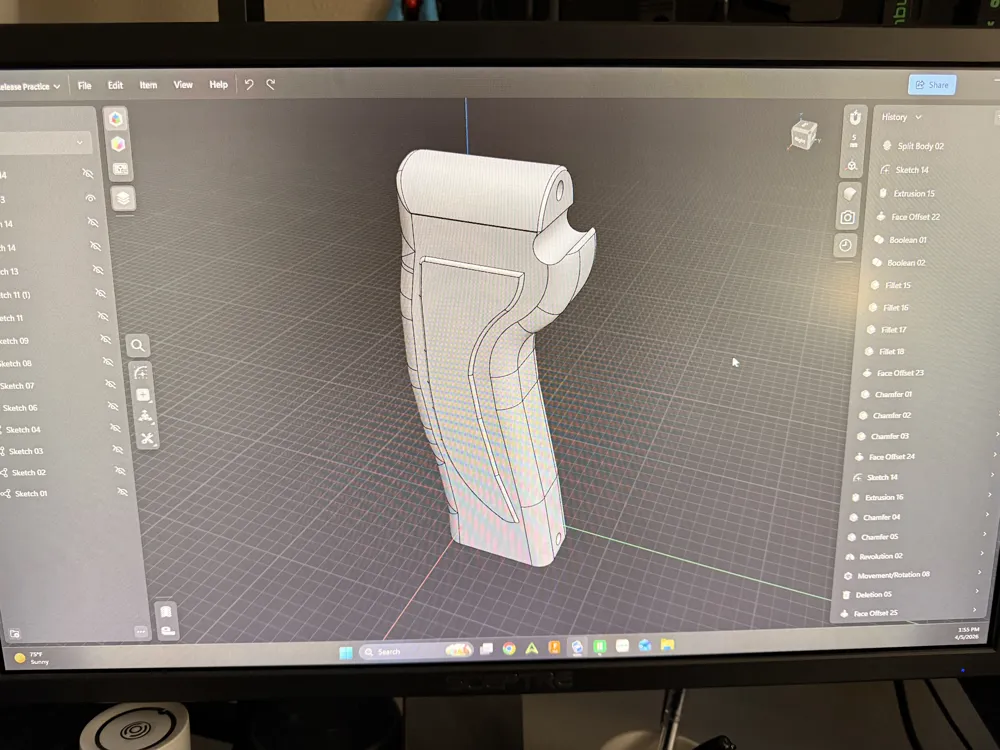Click the orientation view cube
This screenshot has height=750, width=1000.
pyautogui.click(x=803, y=134)
